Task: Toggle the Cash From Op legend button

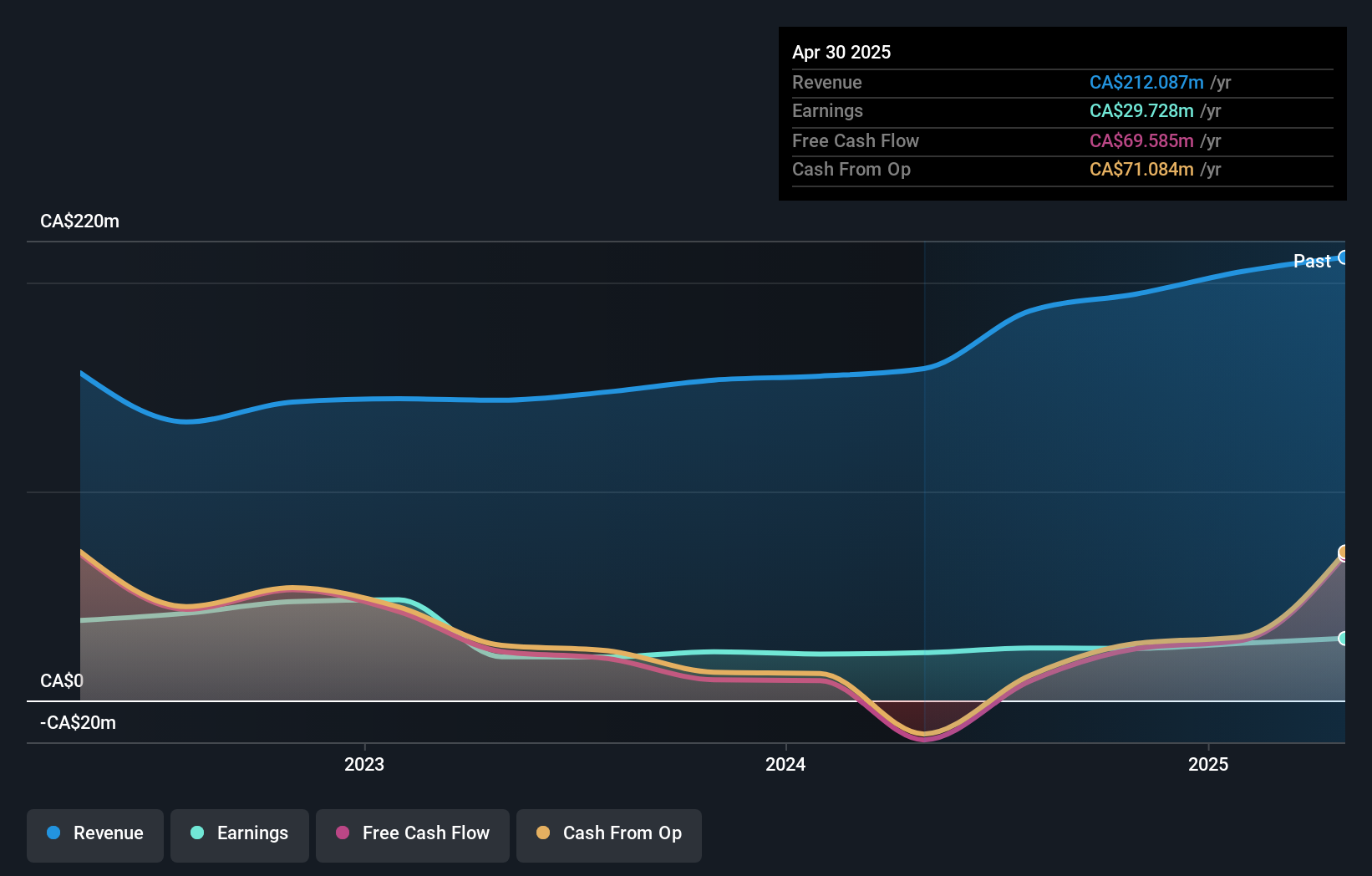Action: [x=609, y=835]
